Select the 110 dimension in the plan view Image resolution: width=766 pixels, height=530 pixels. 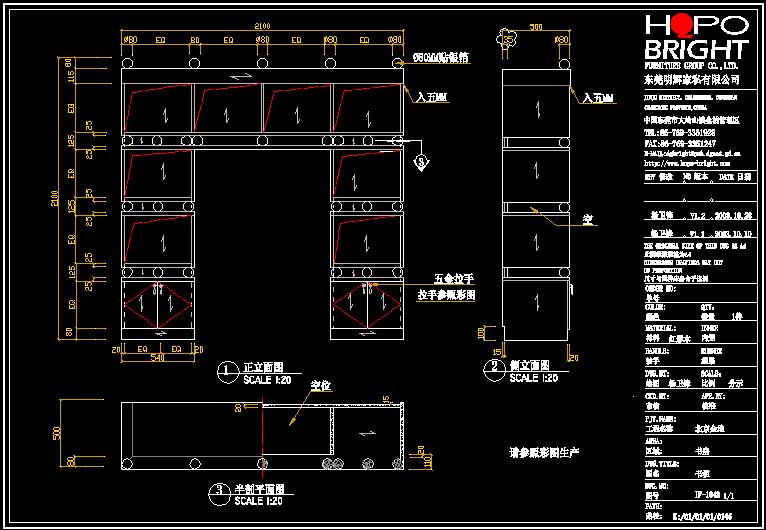pos(428,463)
